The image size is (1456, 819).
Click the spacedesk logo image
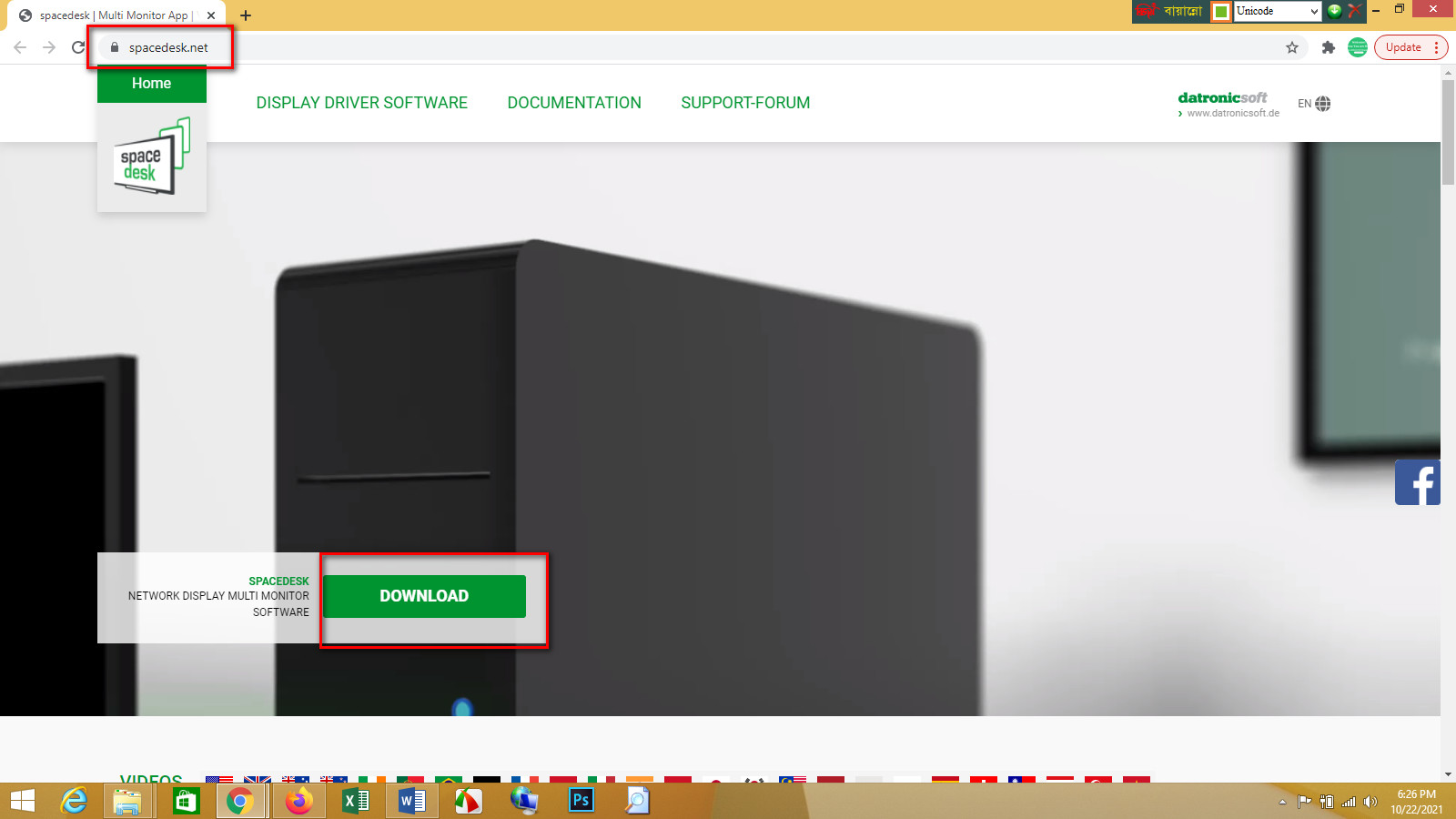point(152,157)
